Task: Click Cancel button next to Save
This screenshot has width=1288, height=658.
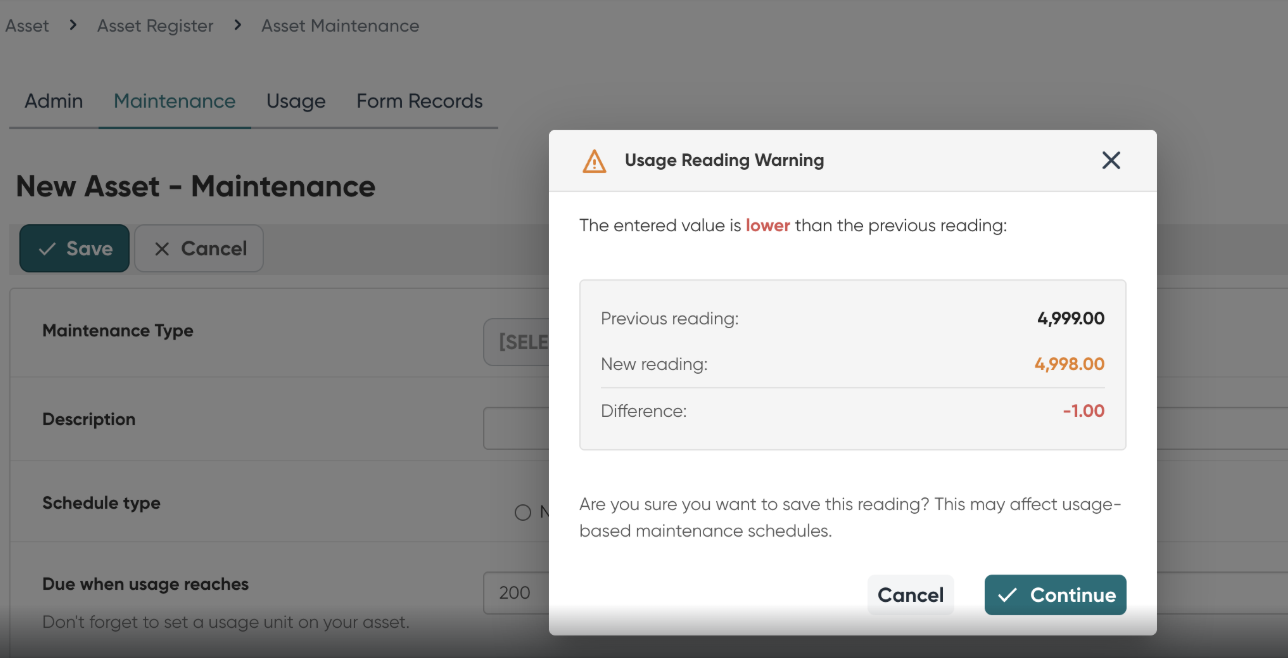Action: (x=199, y=249)
